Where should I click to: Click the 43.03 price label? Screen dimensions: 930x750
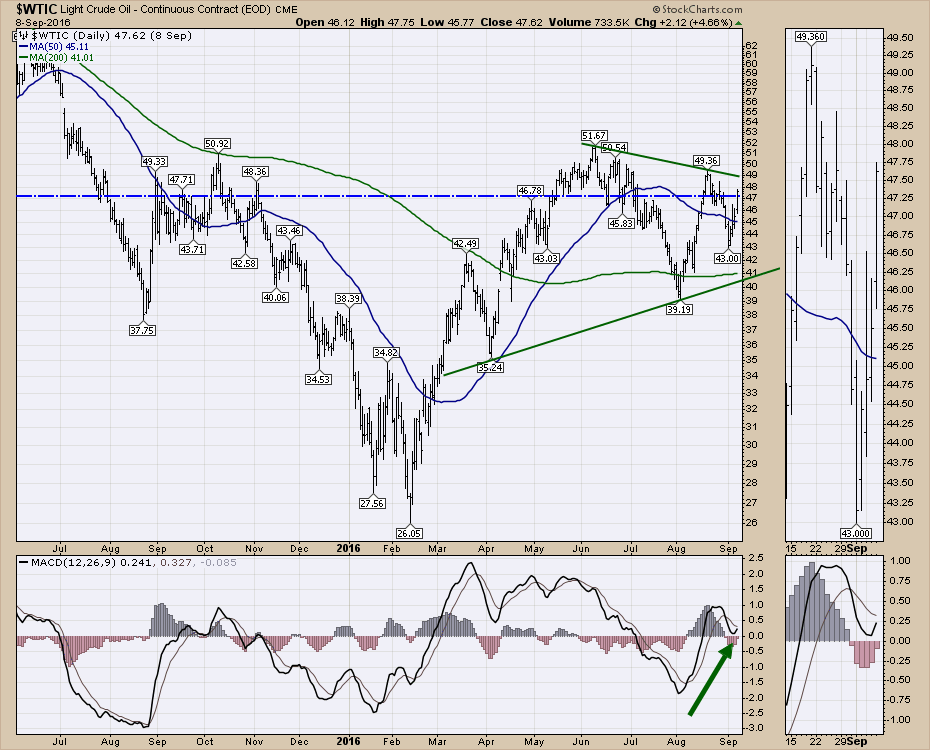(x=546, y=258)
